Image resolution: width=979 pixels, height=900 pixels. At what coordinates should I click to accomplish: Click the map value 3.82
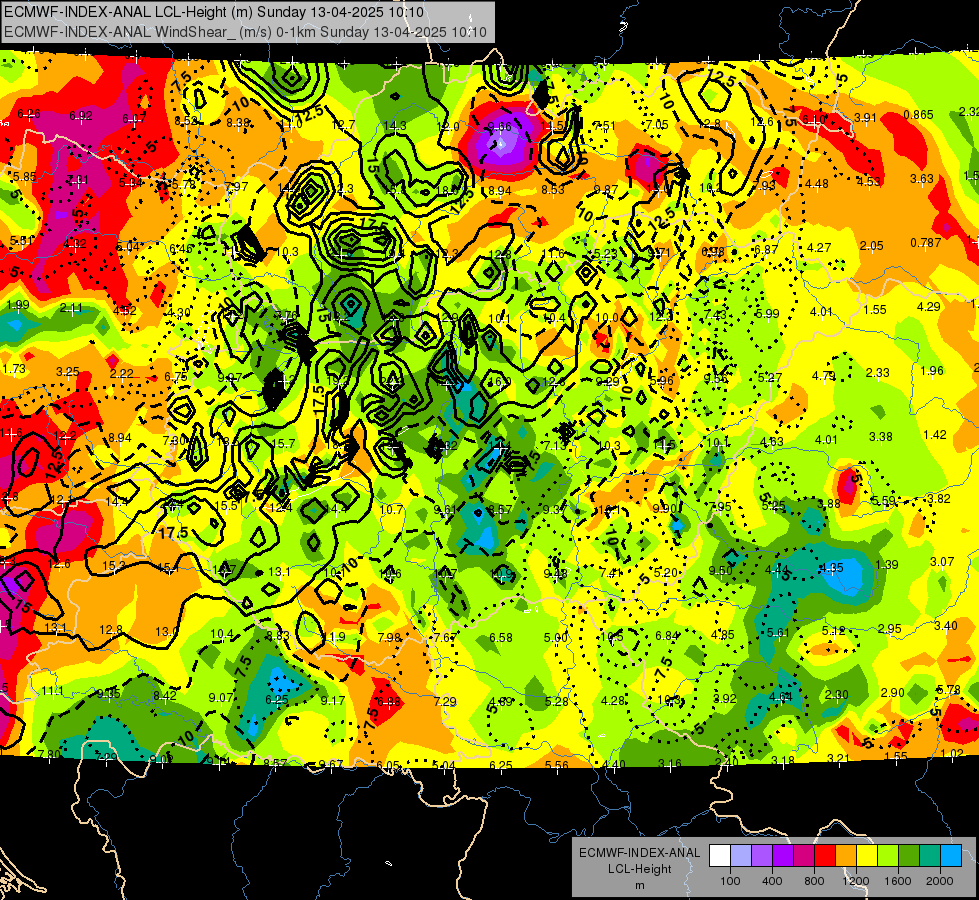point(938,498)
